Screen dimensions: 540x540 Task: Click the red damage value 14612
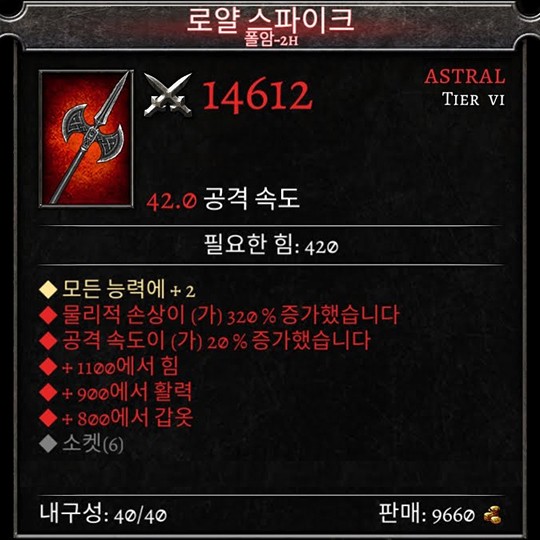258,95
